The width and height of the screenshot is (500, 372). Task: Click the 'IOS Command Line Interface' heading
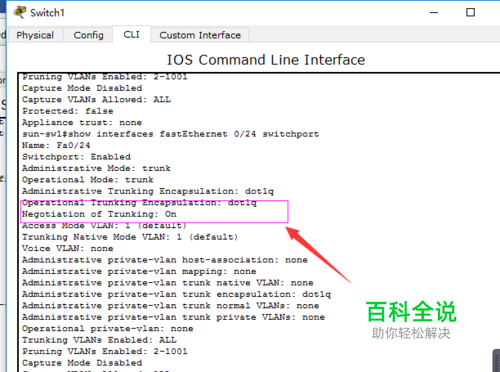[266, 60]
